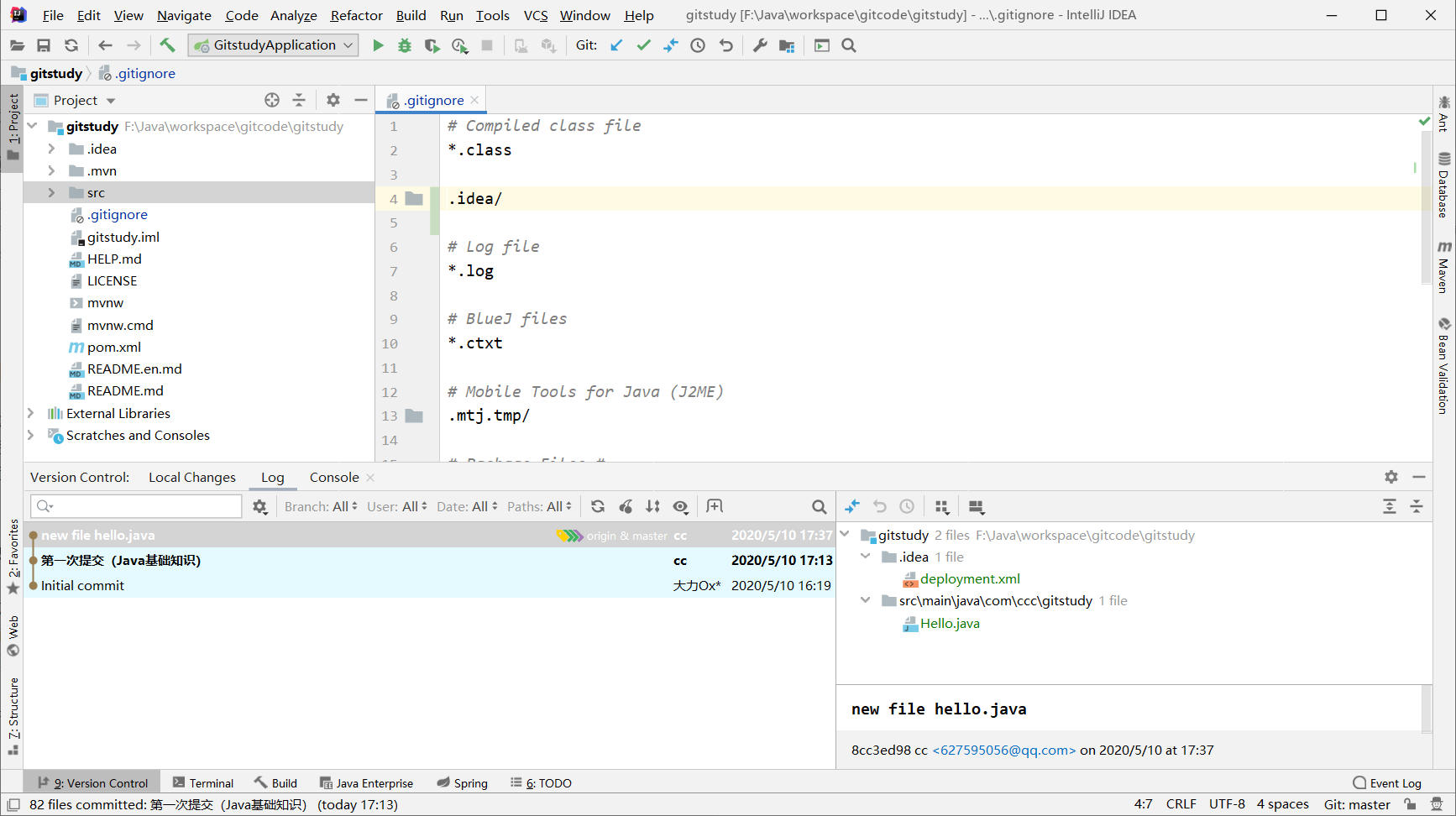Open log quick settings eye icon
The height and width of the screenshot is (816, 1456).
(x=681, y=506)
